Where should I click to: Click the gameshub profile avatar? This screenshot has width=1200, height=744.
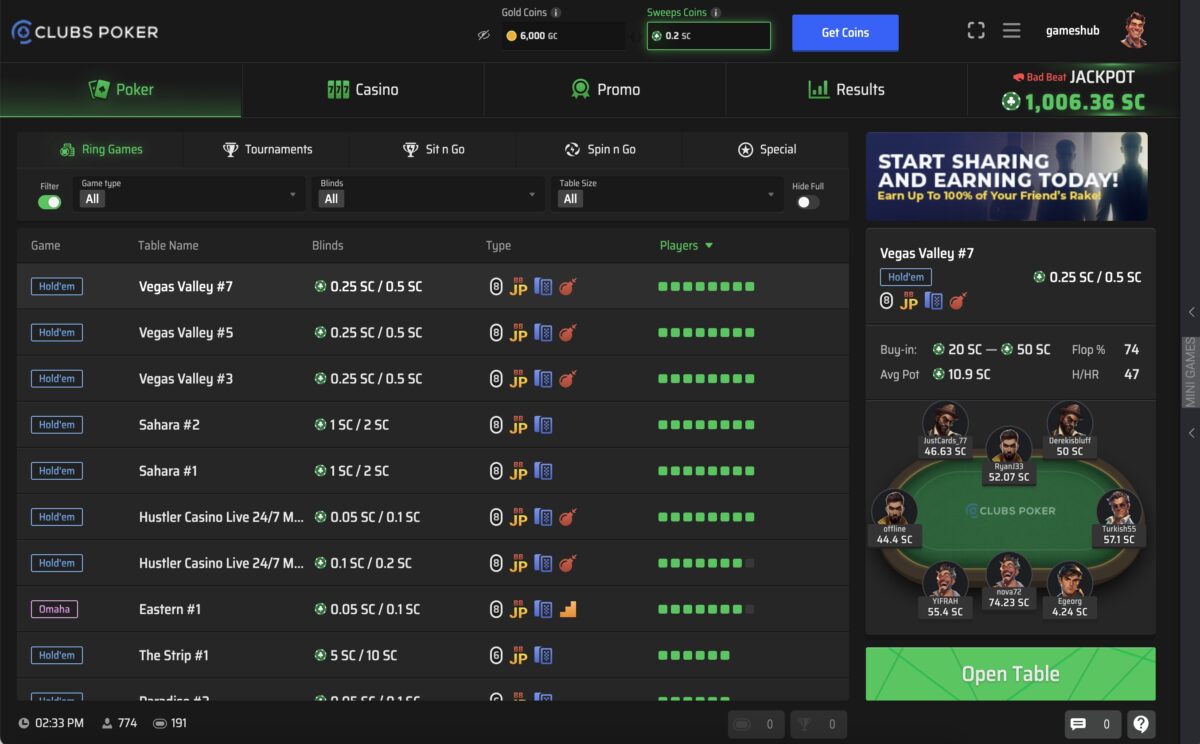pyautogui.click(x=1134, y=30)
